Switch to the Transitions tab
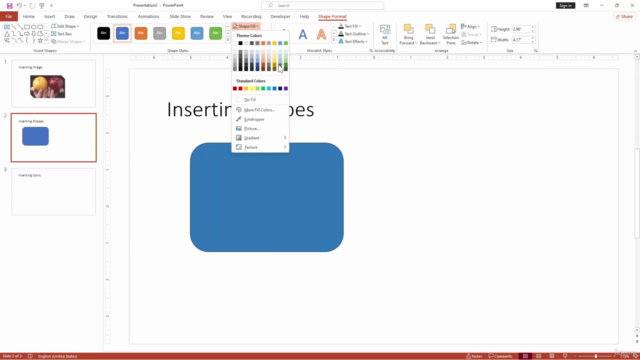Screen dimensions: 640x360 (117, 16)
